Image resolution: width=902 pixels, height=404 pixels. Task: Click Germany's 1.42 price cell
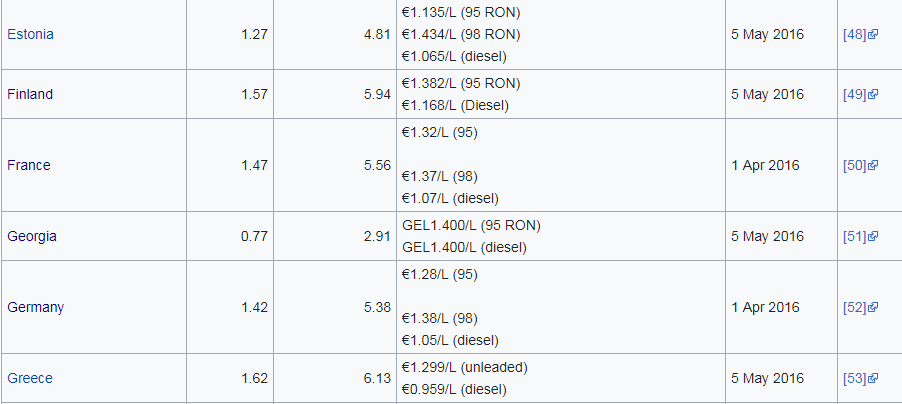click(x=230, y=307)
